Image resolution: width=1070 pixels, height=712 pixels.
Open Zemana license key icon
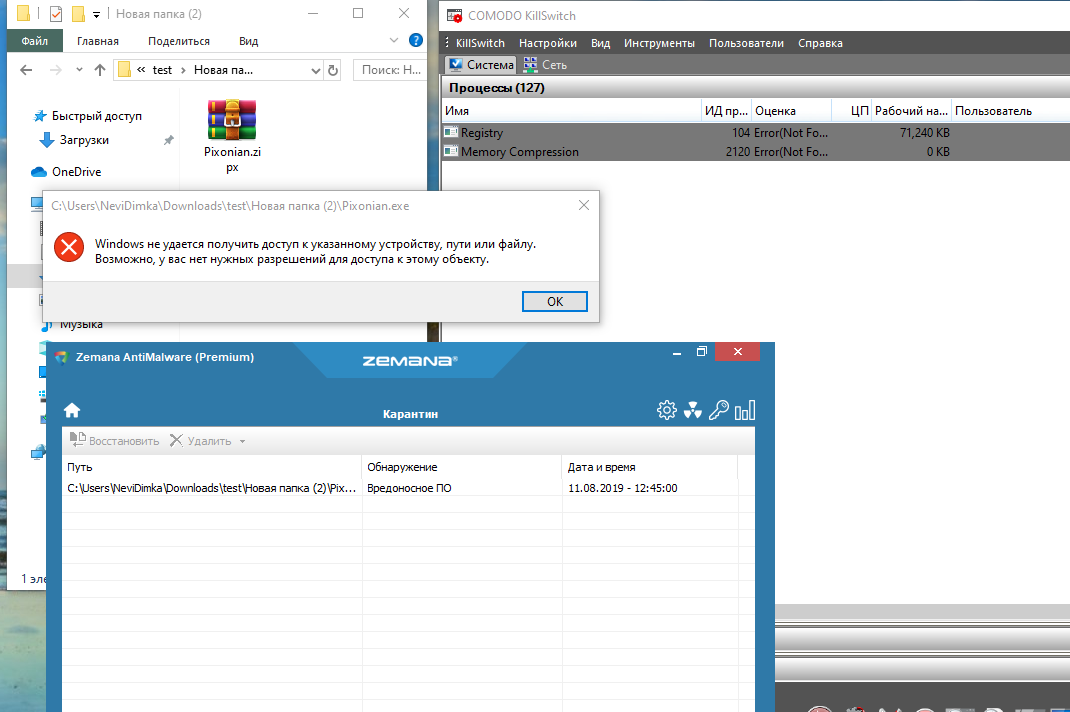(719, 410)
